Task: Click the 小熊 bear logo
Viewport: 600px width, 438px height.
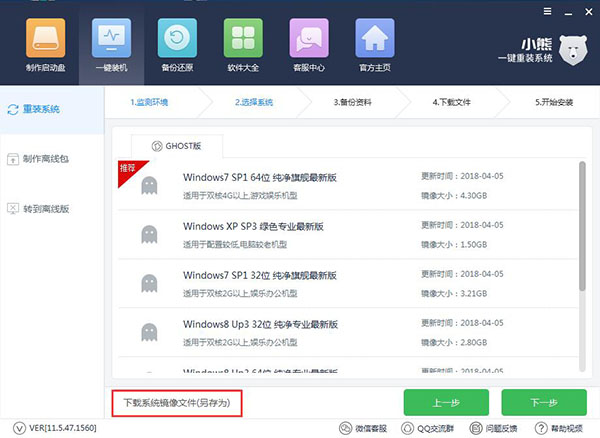Action: click(x=573, y=50)
